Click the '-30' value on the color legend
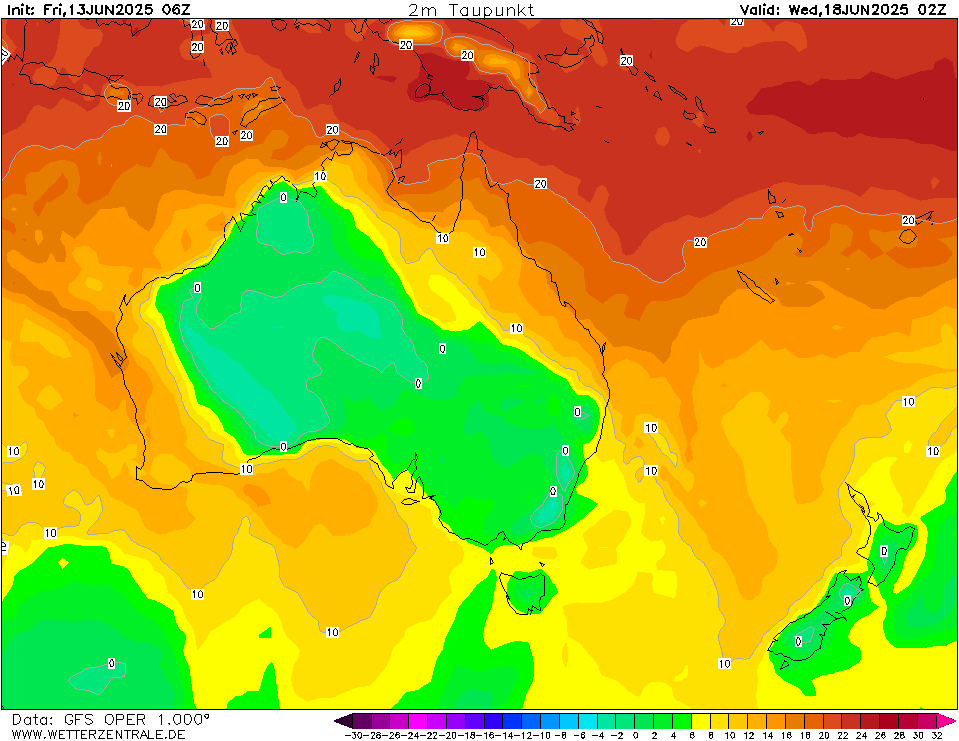 coord(354,735)
